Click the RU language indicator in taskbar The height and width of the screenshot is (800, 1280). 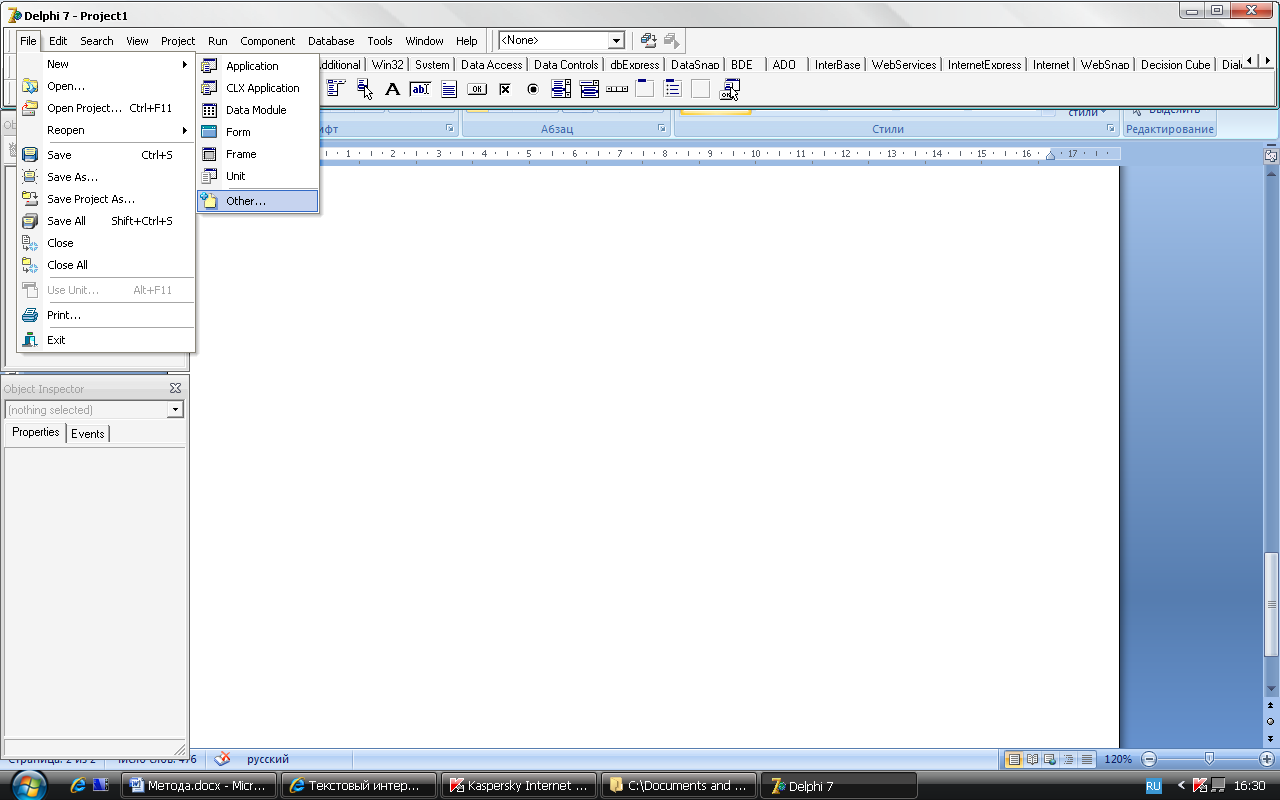pos(1153,785)
